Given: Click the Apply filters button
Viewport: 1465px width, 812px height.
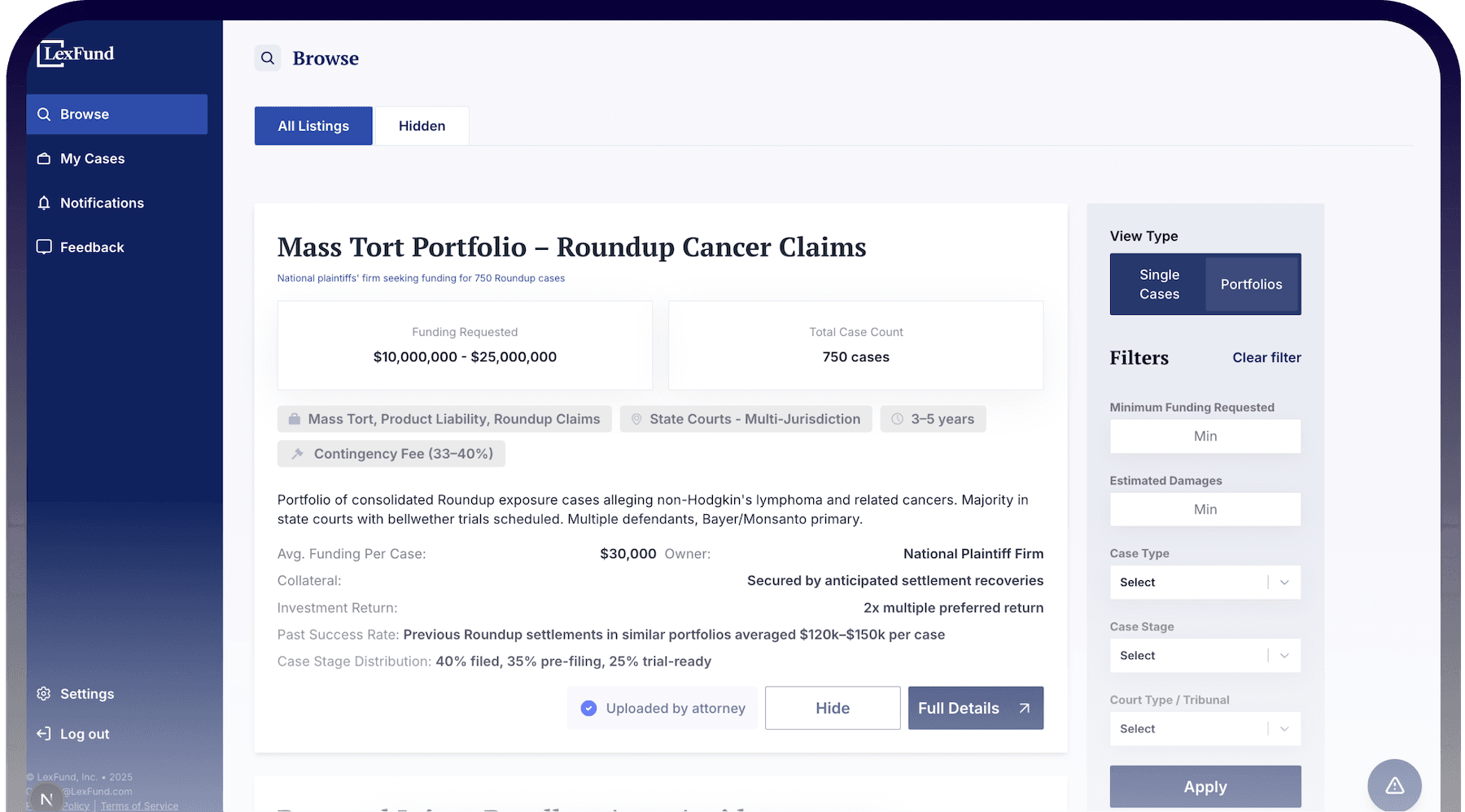Looking at the screenshot, I should pos(1205,786).
